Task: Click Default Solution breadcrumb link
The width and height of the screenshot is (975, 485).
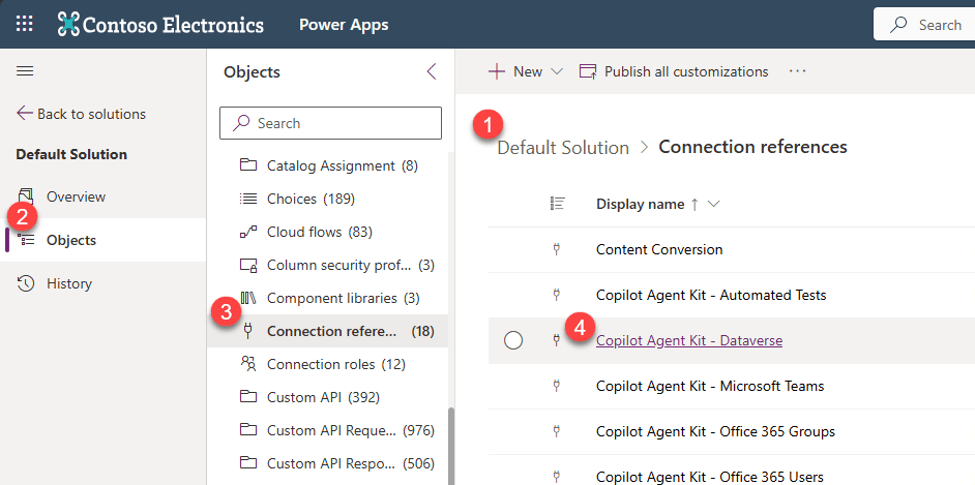Action: coord(563,147)
